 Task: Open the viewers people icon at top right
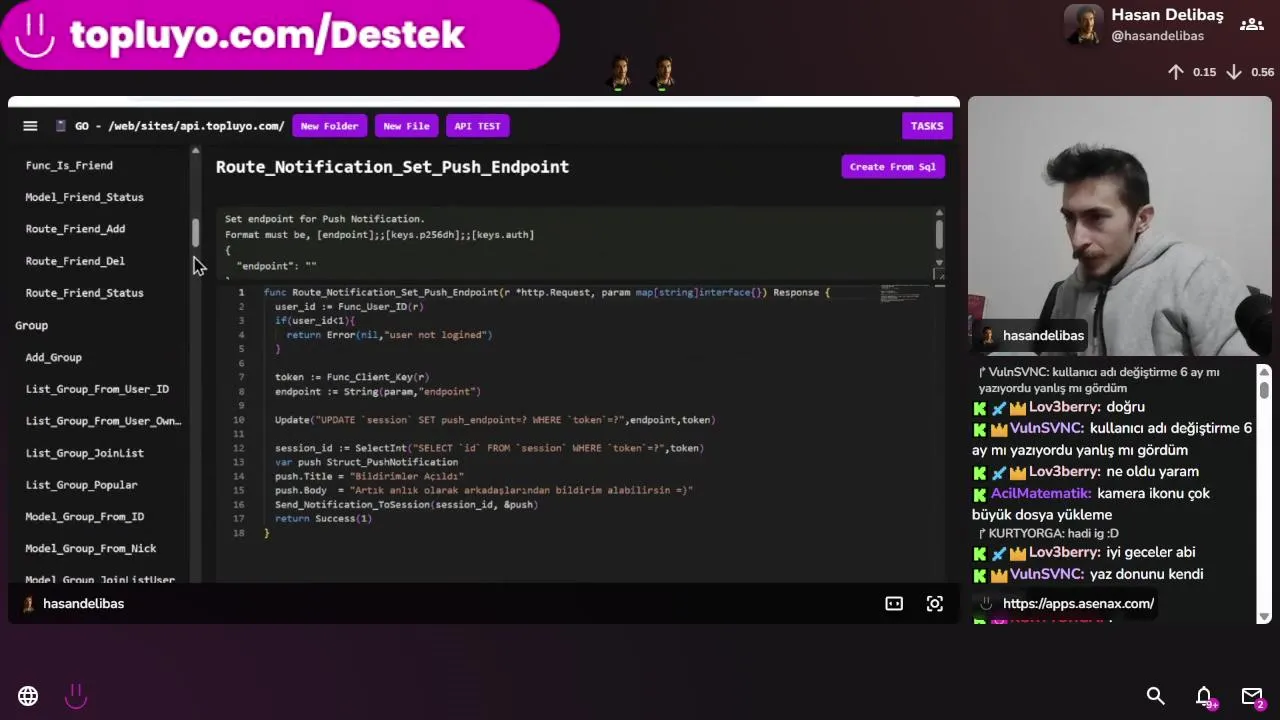tap(1251, 25)
